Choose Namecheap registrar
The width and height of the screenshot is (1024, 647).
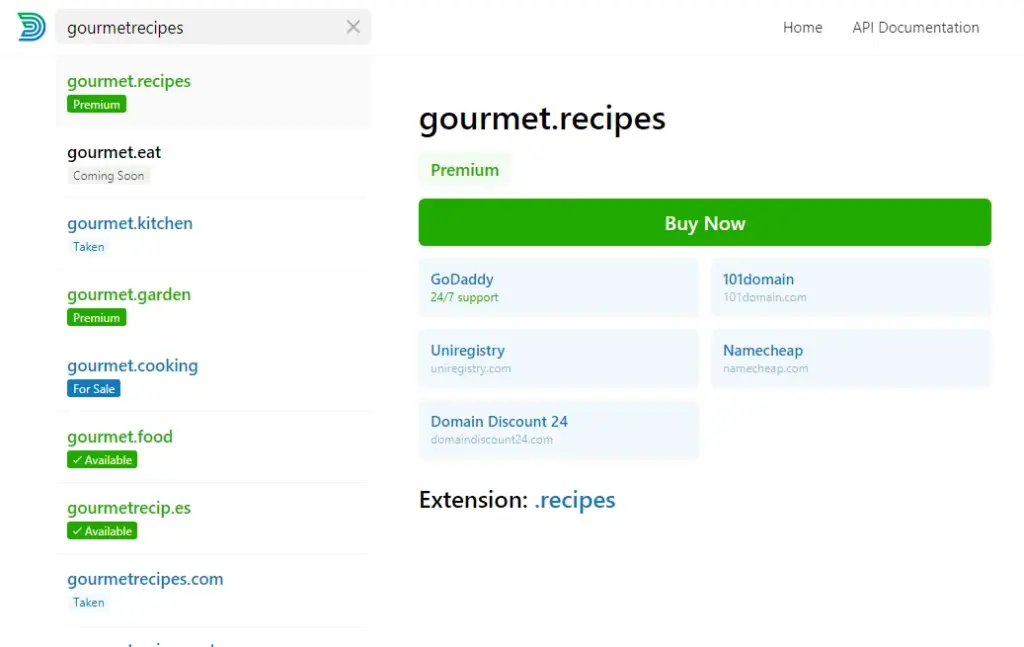(x=851, y=358)
